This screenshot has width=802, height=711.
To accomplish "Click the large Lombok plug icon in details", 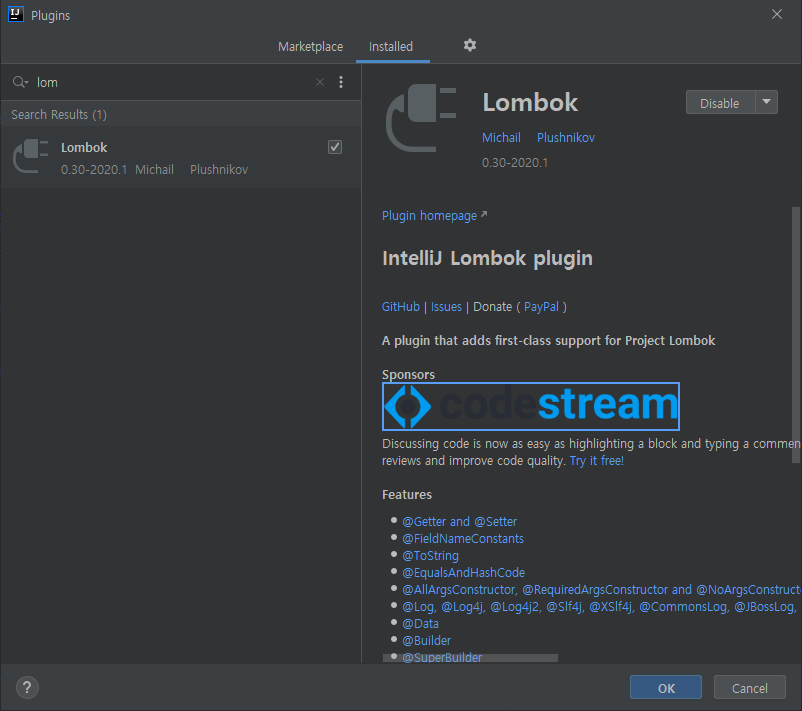I will [x=421, y=118].
